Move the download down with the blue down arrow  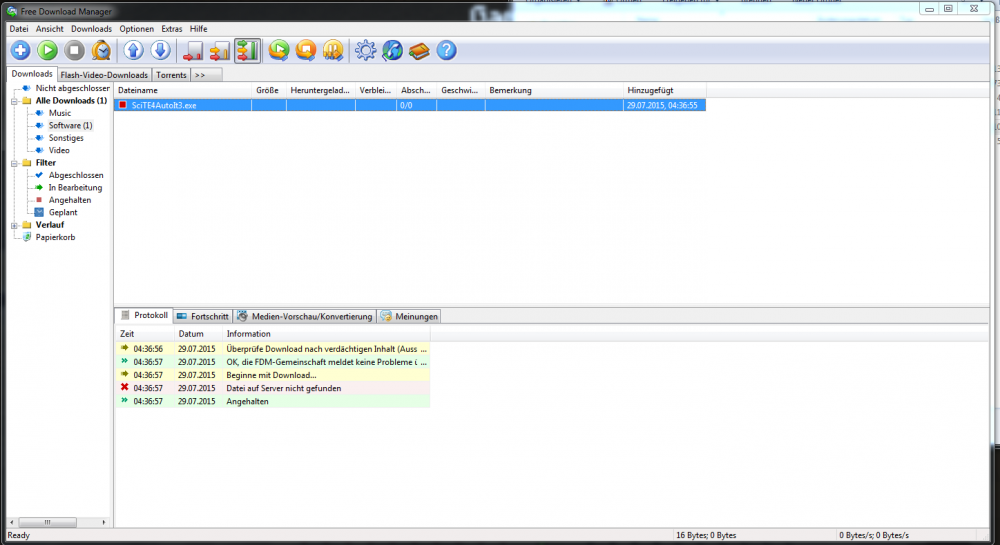(160, 50)
